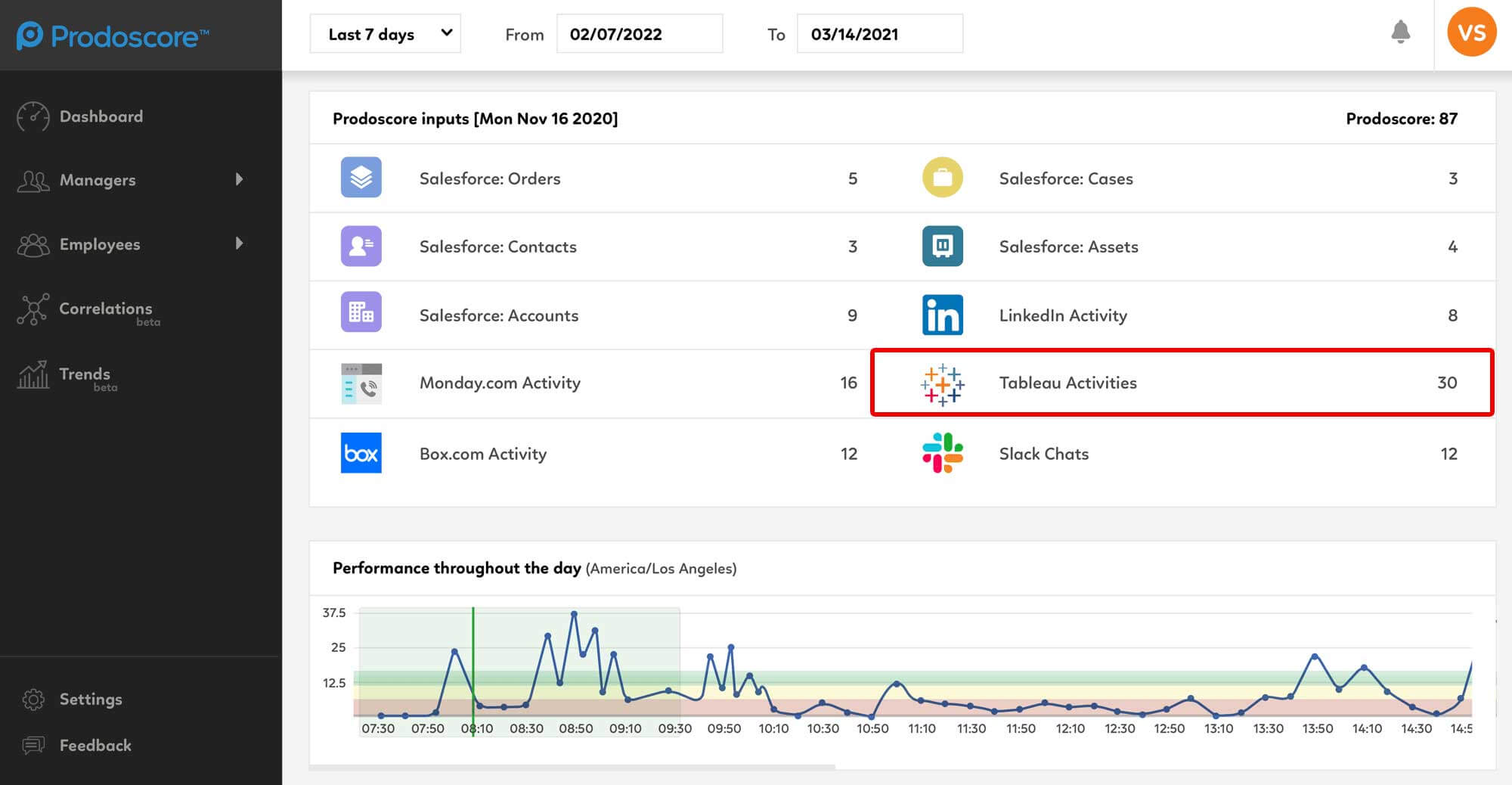This screenshot has height=785, width=1512.
Task: Open the VS user avatar menu
Action: (1471, 32)
